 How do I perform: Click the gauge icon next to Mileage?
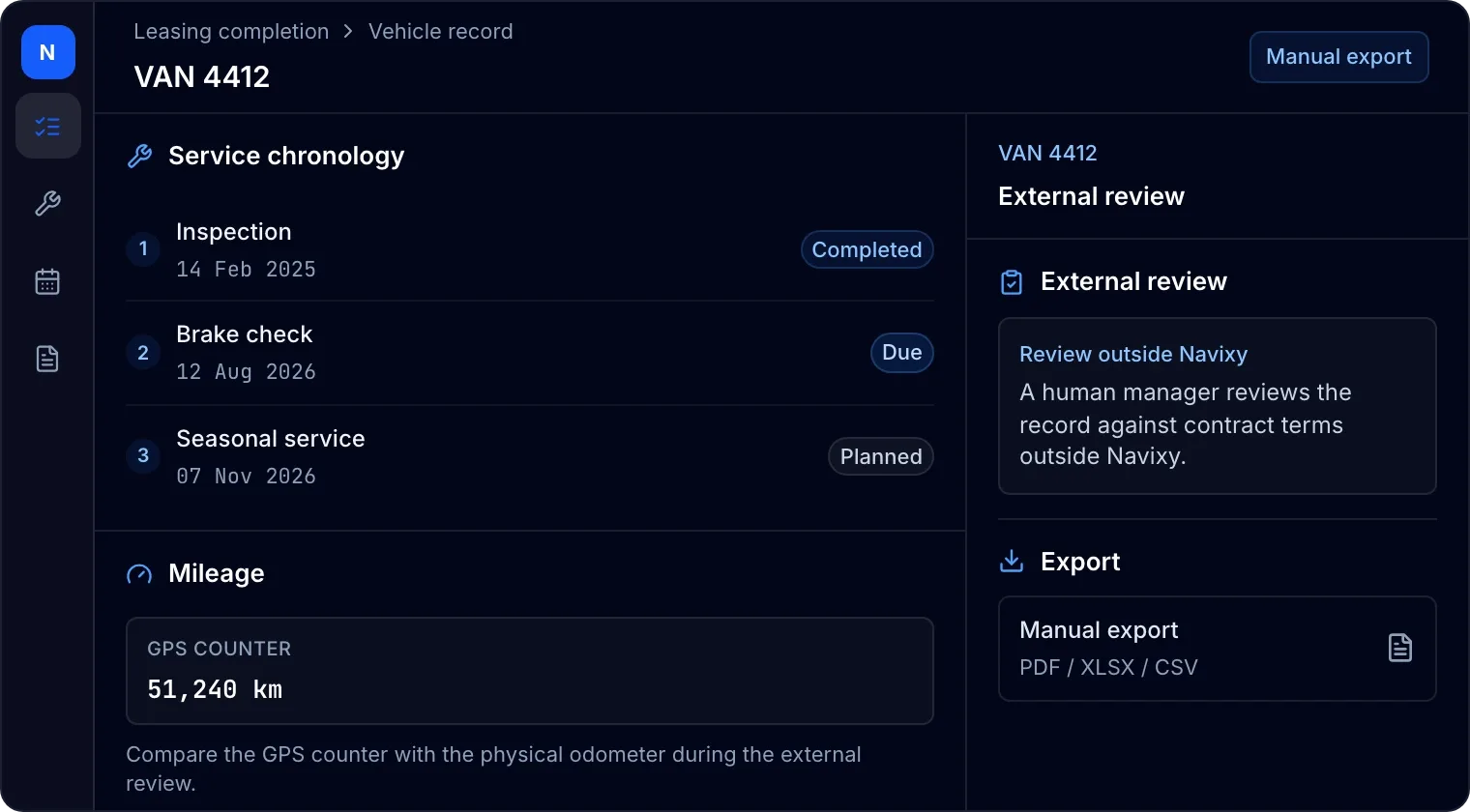[139, 574]
